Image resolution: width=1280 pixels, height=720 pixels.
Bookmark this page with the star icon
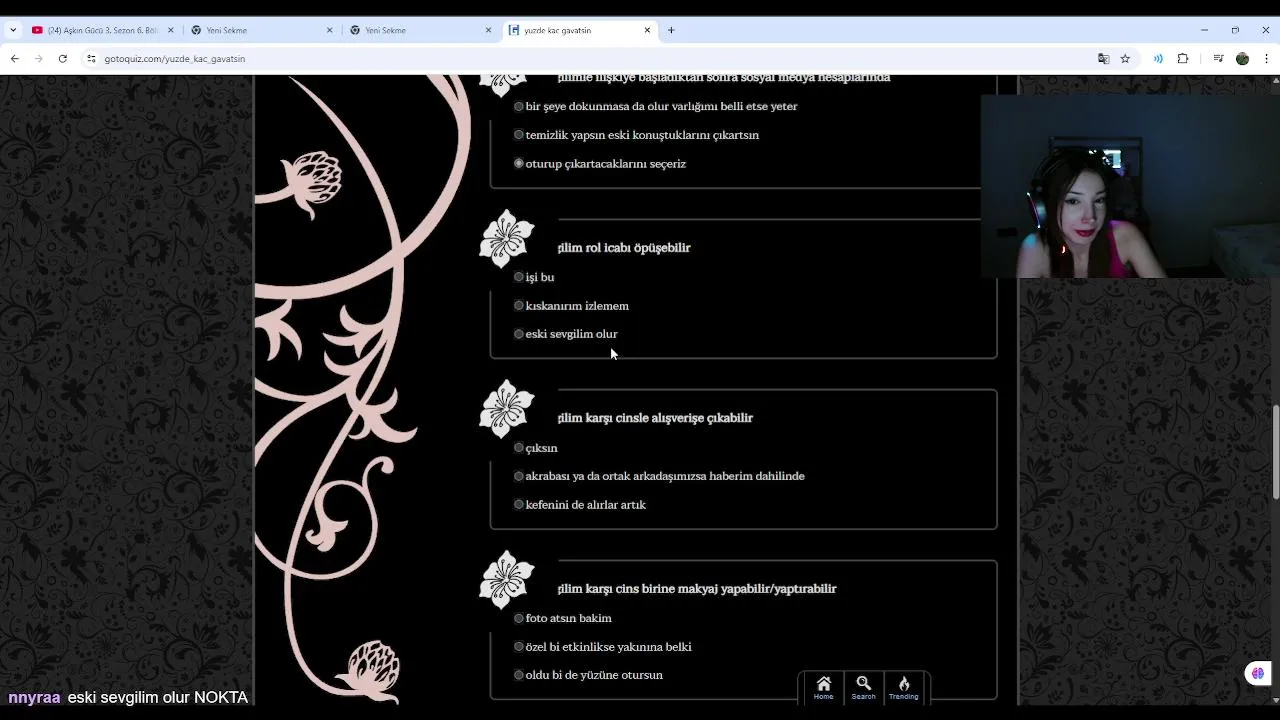[1125, 59]
